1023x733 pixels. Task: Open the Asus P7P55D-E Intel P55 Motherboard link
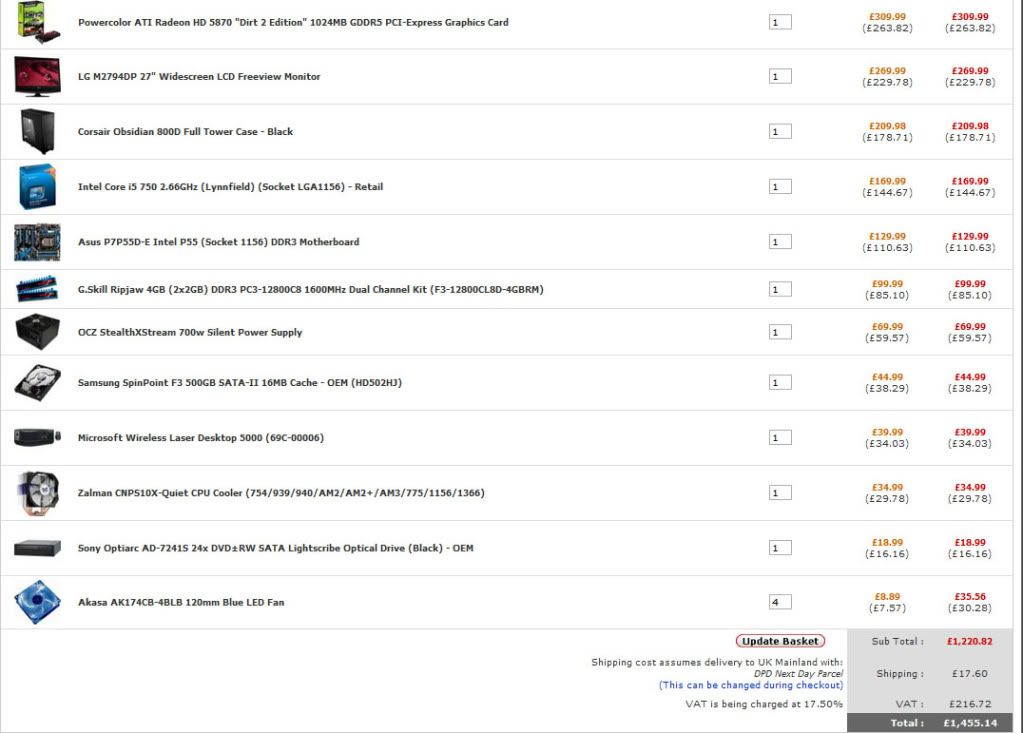pos(219,242)
